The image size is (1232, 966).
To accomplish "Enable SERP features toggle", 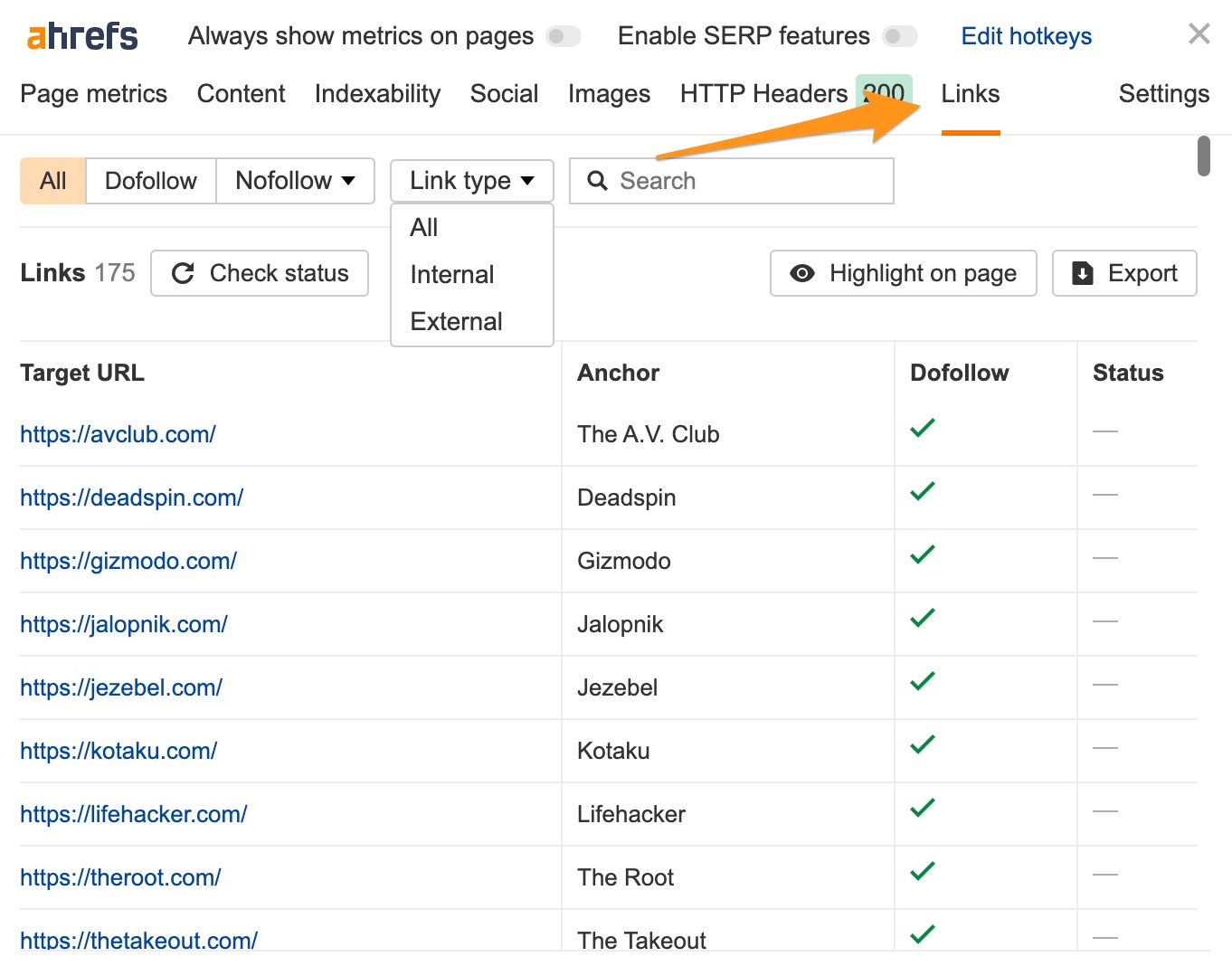I will pyautogui.click(x=899, y=36).
